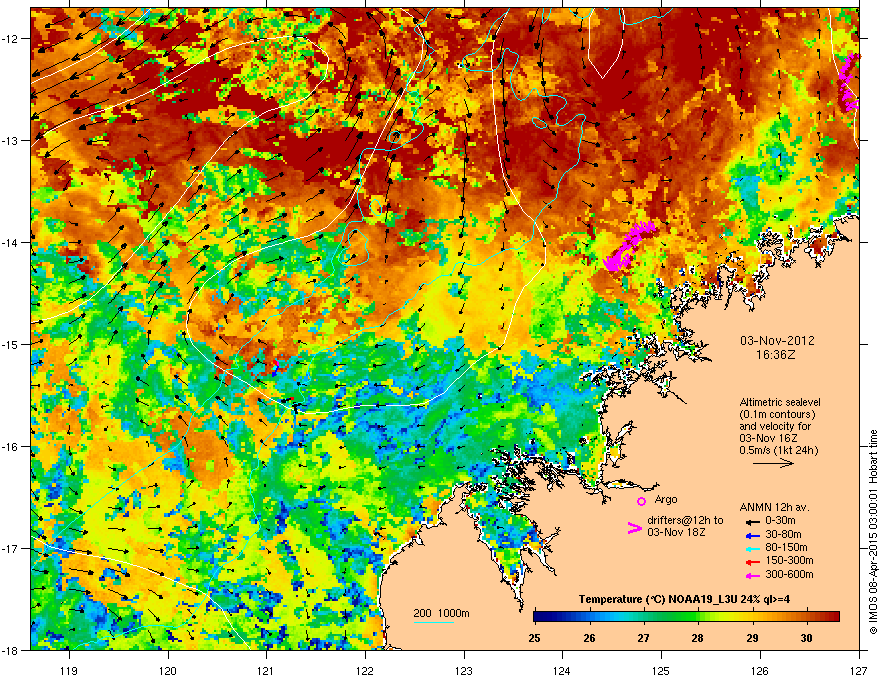The image size is (880, 680).
Task: Click the latitude axis label -18
Action: coord(10,650)
